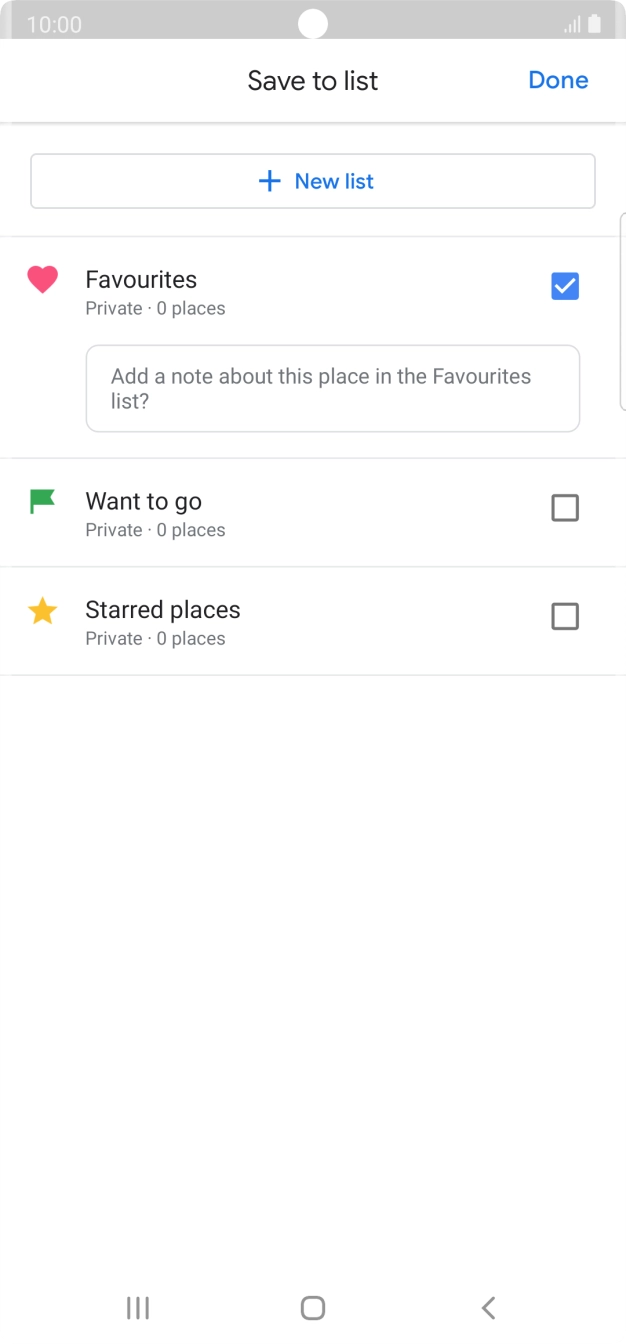
Task: Check the Want to go checkbox
Action: point(565,509)
